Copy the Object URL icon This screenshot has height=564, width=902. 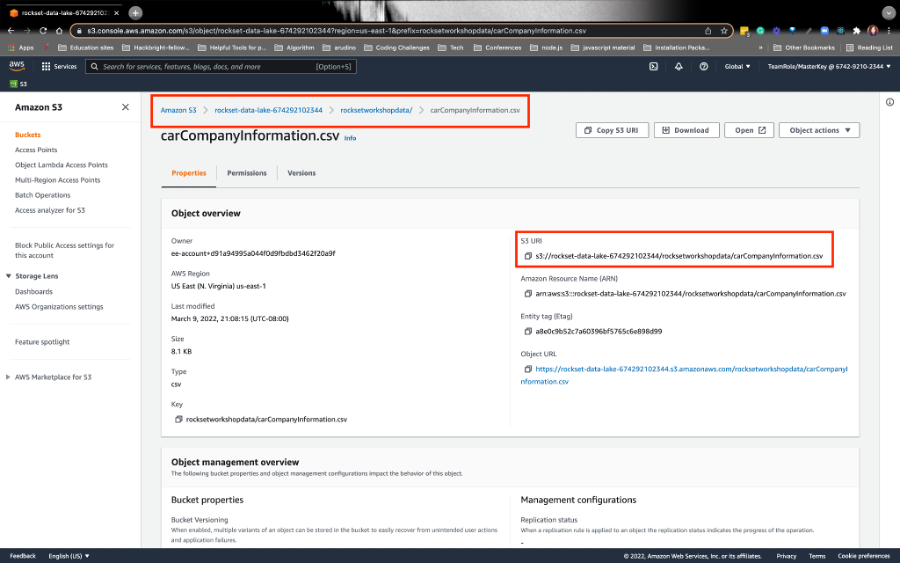pos(528,369)
